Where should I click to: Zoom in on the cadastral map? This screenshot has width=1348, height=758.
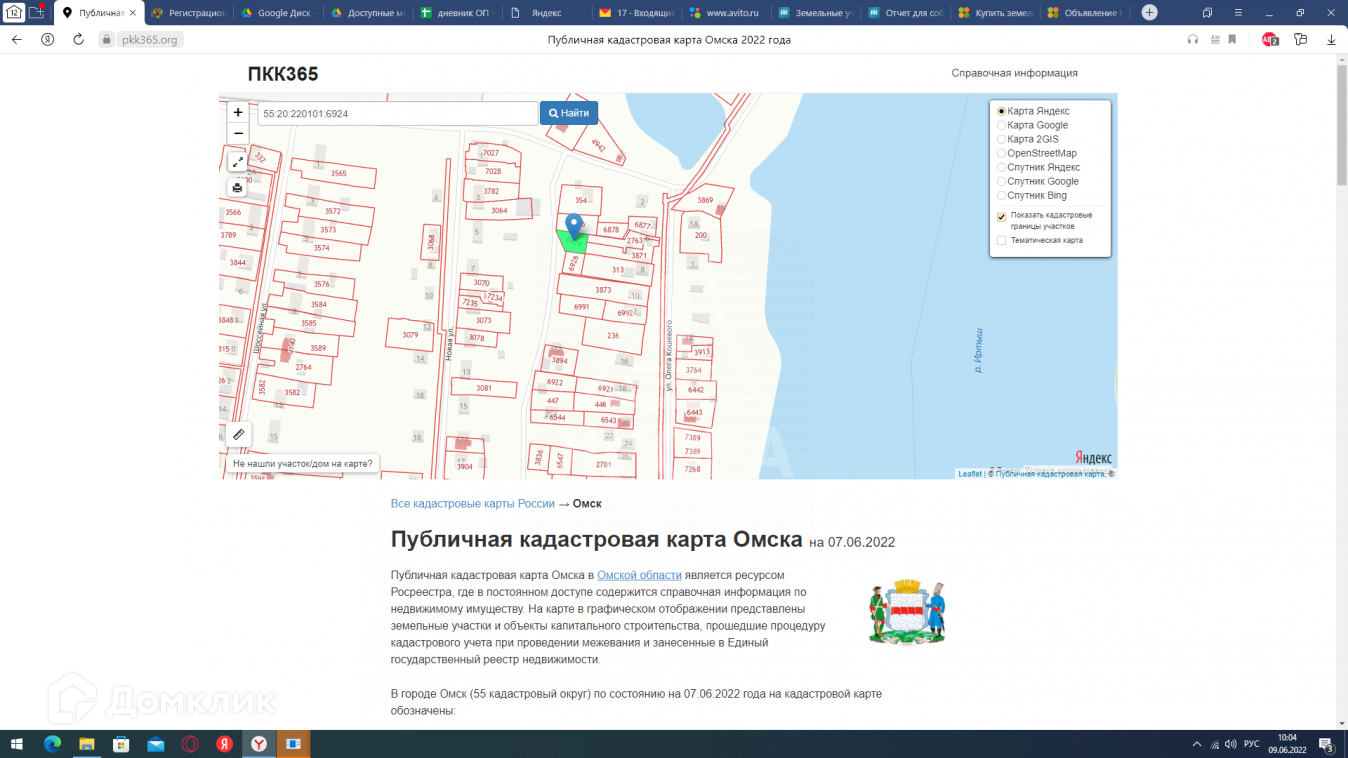coord(238,113)
